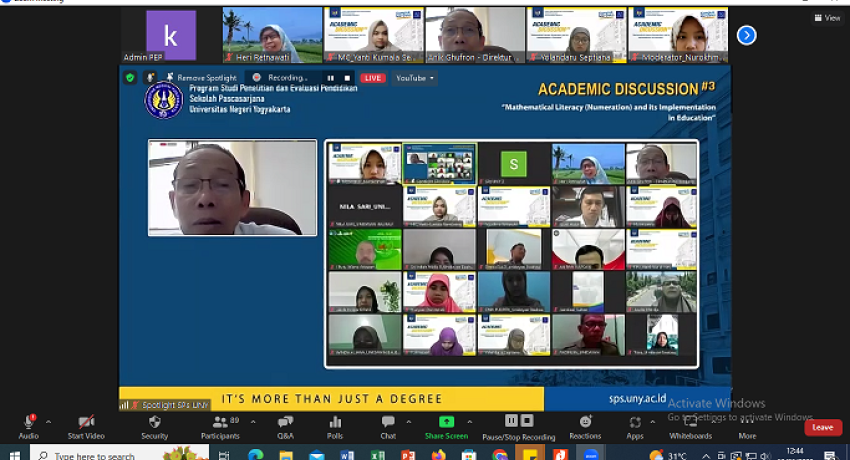Open Microsoft Store from the taskbar
850x460 pixels.
click(x=469, y=455)
